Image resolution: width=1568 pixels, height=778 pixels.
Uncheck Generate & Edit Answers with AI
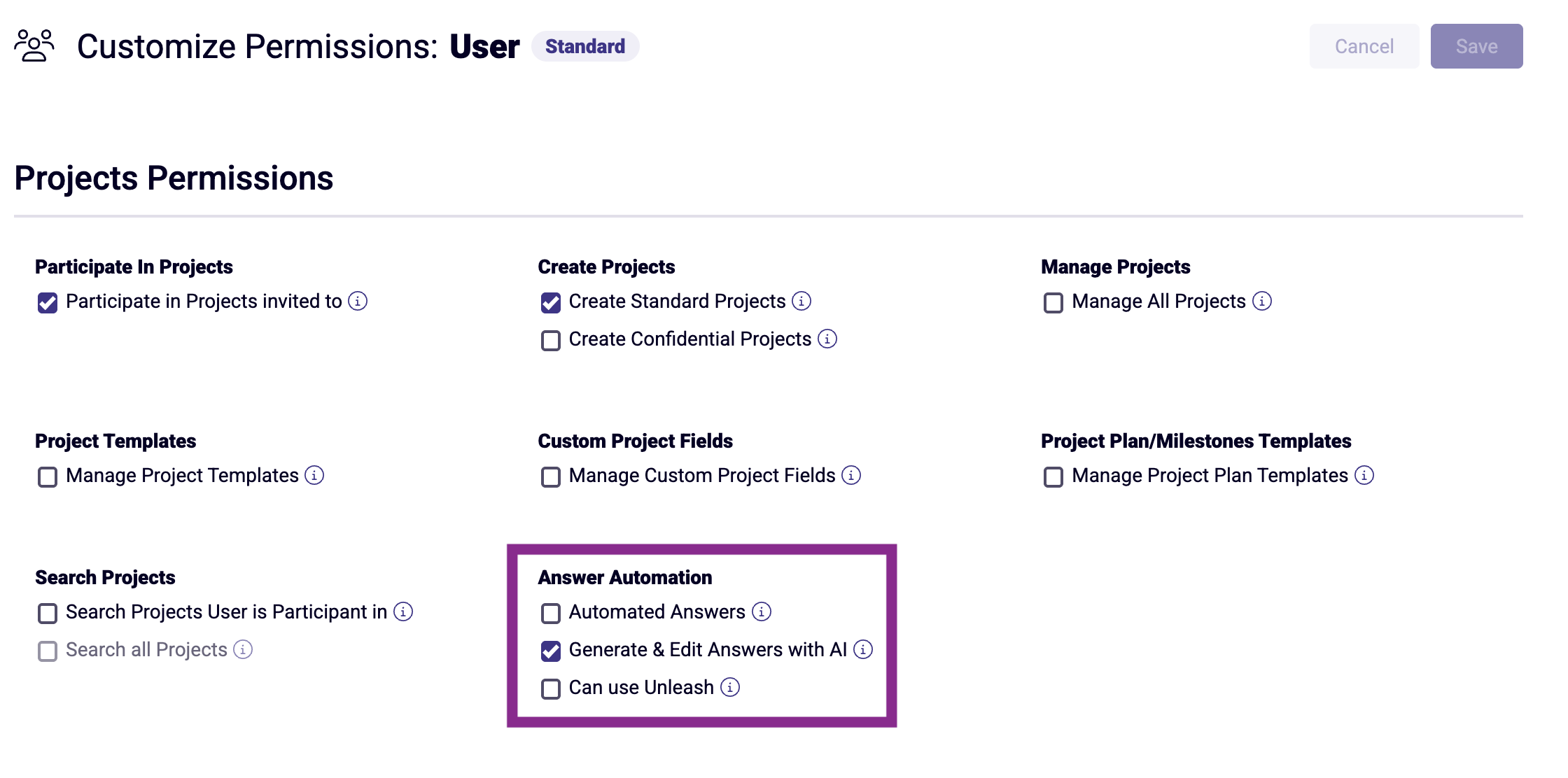point(551,651)
